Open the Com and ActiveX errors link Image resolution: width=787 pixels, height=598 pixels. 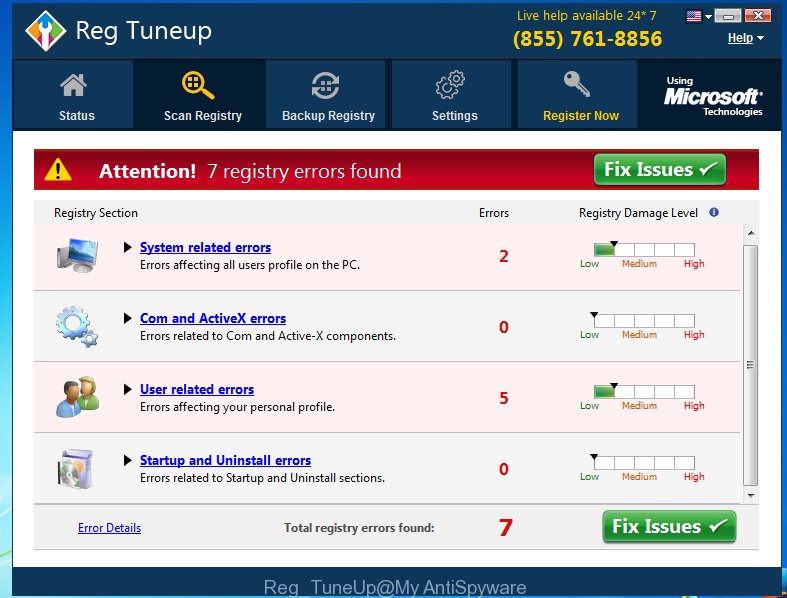coord(213,318)
